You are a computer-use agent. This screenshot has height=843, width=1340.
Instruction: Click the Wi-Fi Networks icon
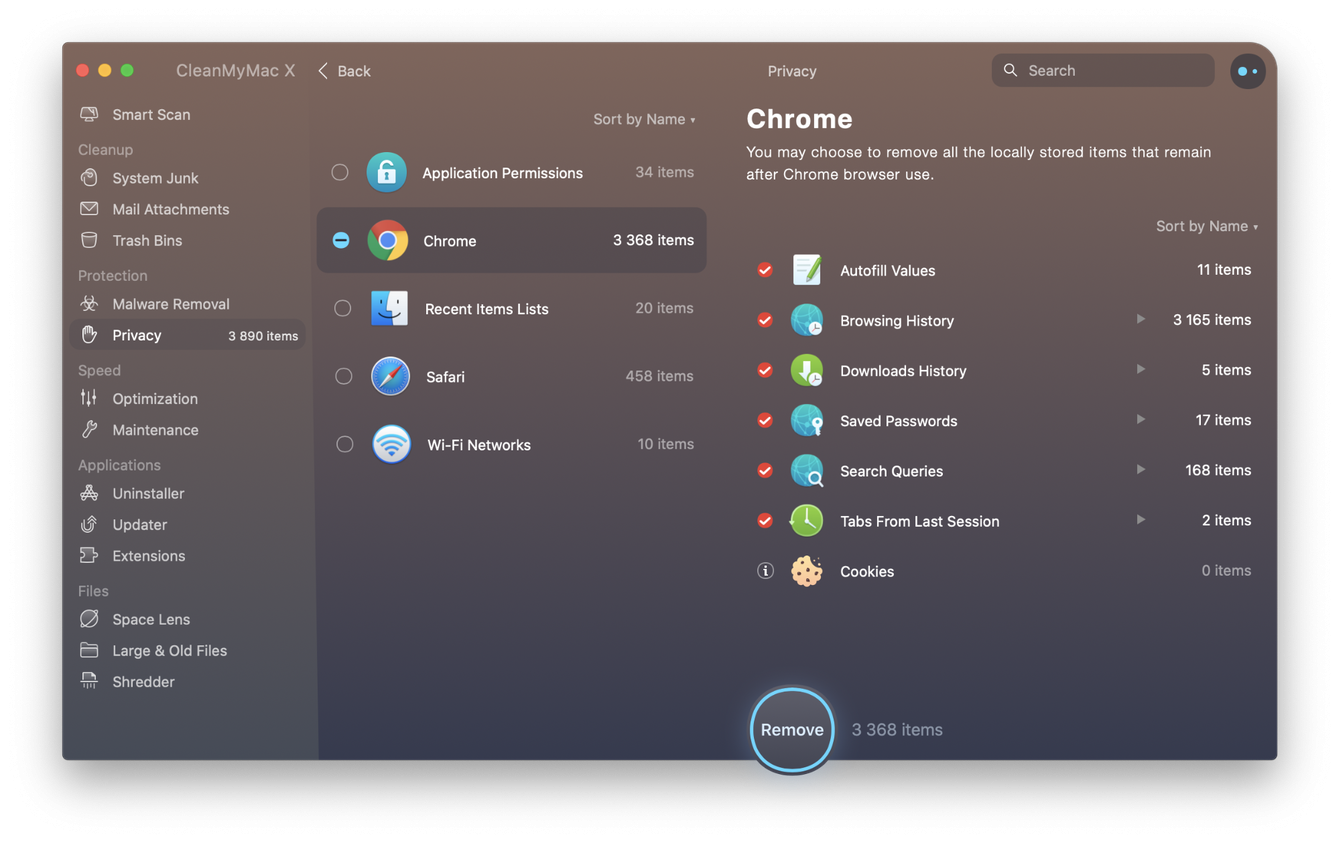point(391,444)
